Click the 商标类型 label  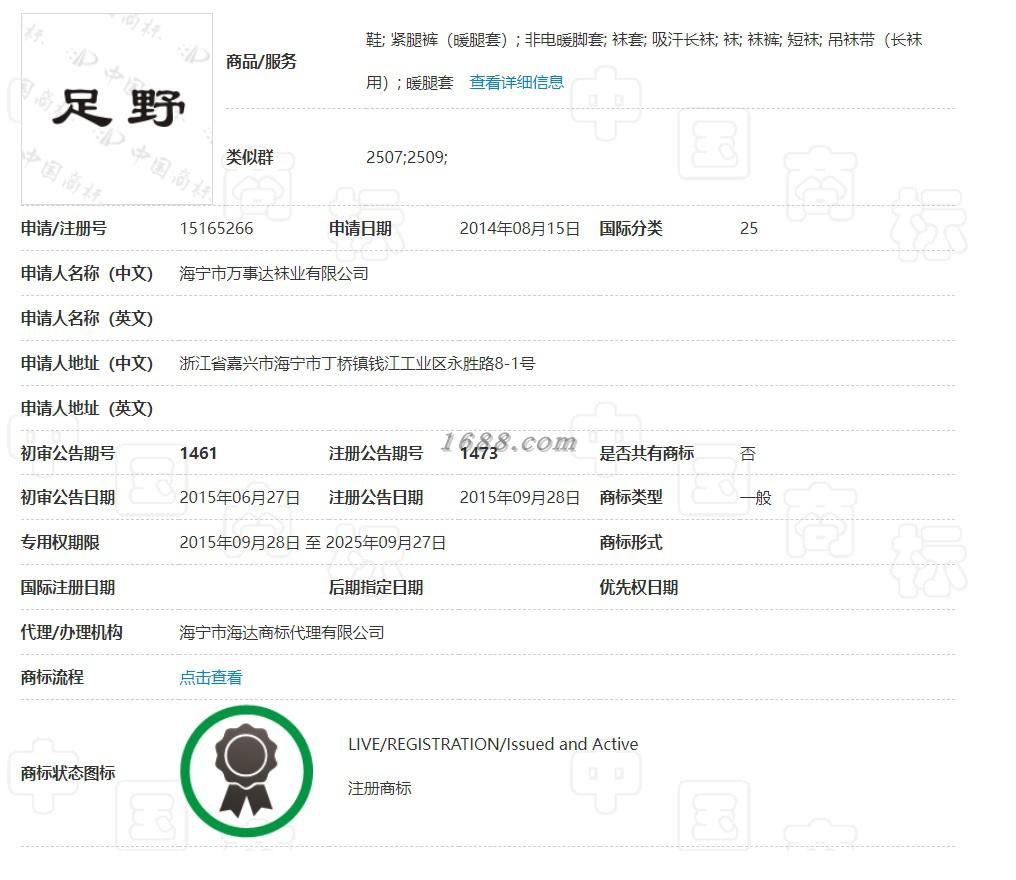630,498
